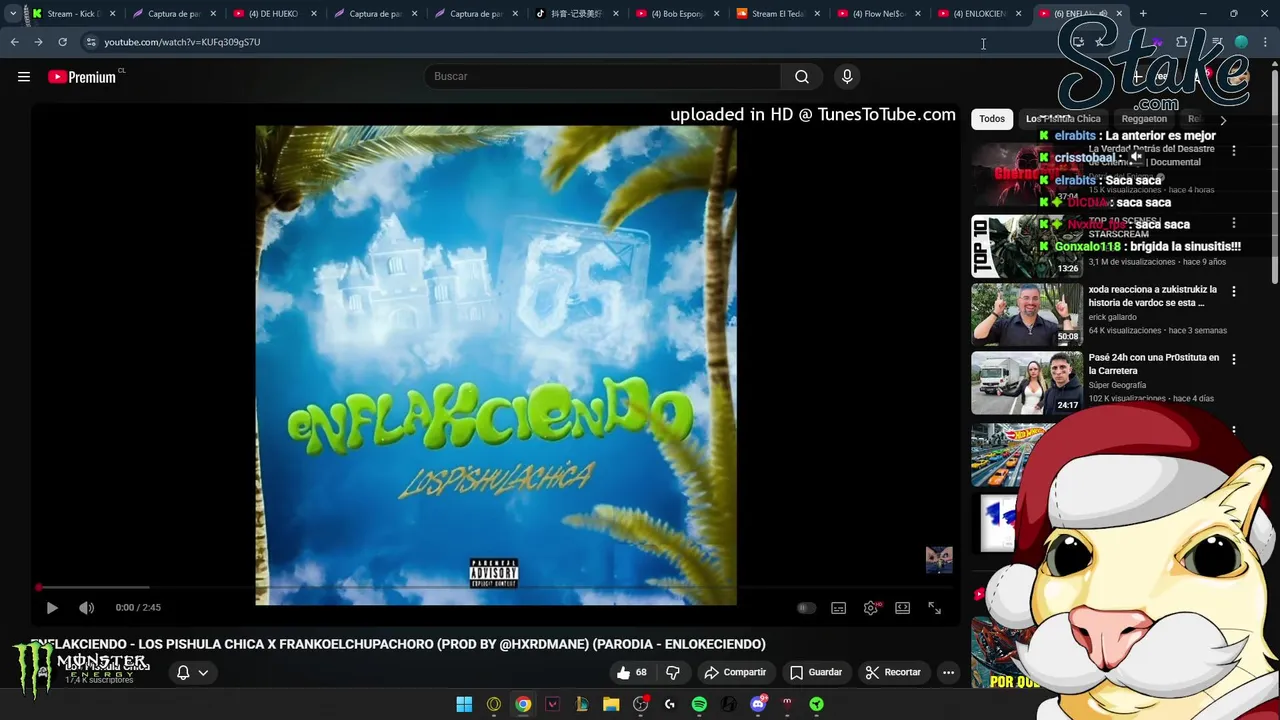The image size is (1280, 720).
Task: Switch to the Stream El Teda tab
Action: point(779,14)
